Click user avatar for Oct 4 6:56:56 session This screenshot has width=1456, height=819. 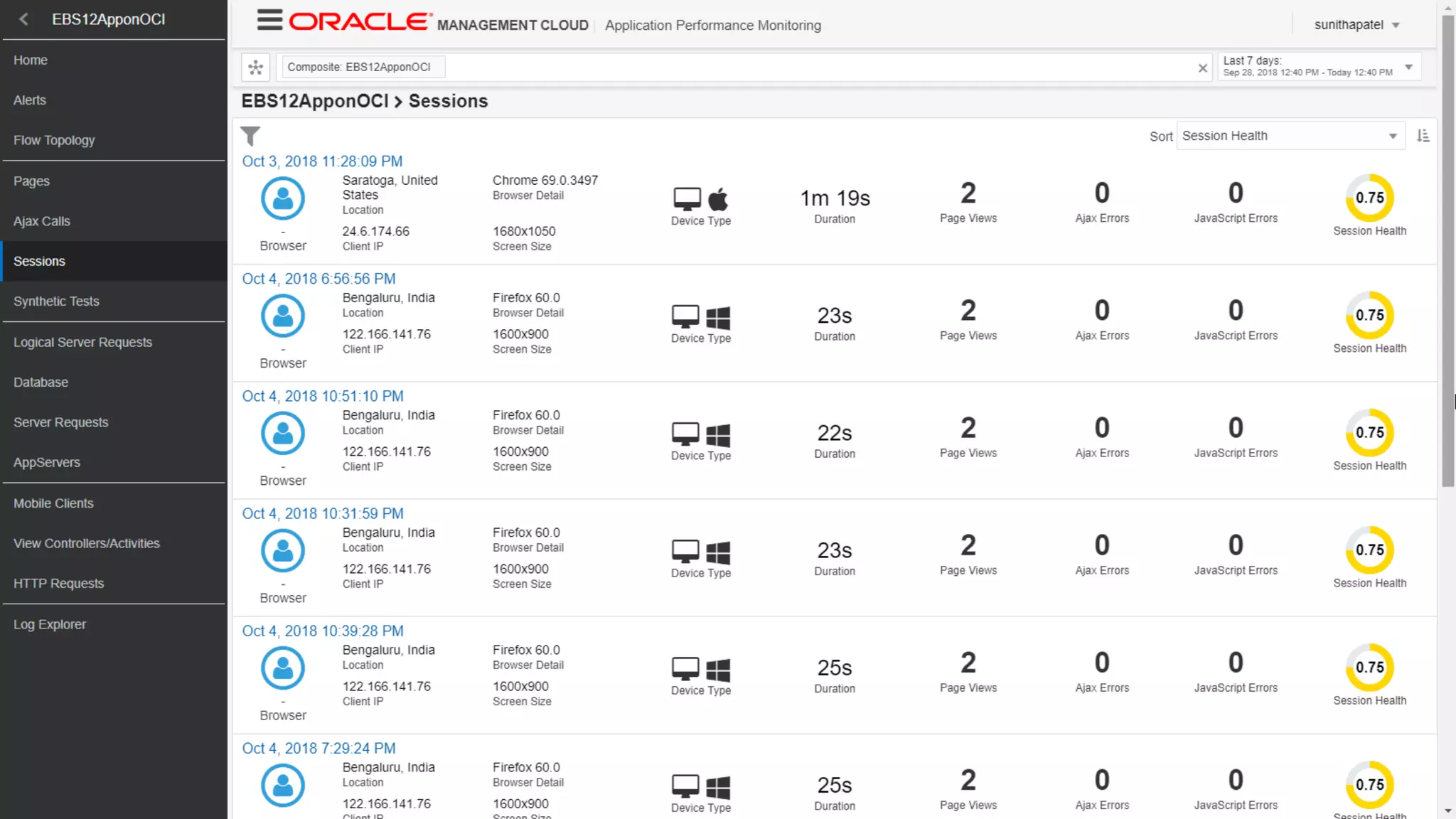coord(283,316)
